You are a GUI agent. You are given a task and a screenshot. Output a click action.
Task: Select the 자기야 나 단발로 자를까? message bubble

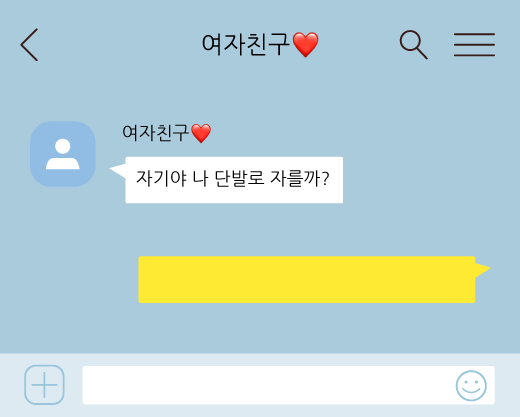coord(234,180)
